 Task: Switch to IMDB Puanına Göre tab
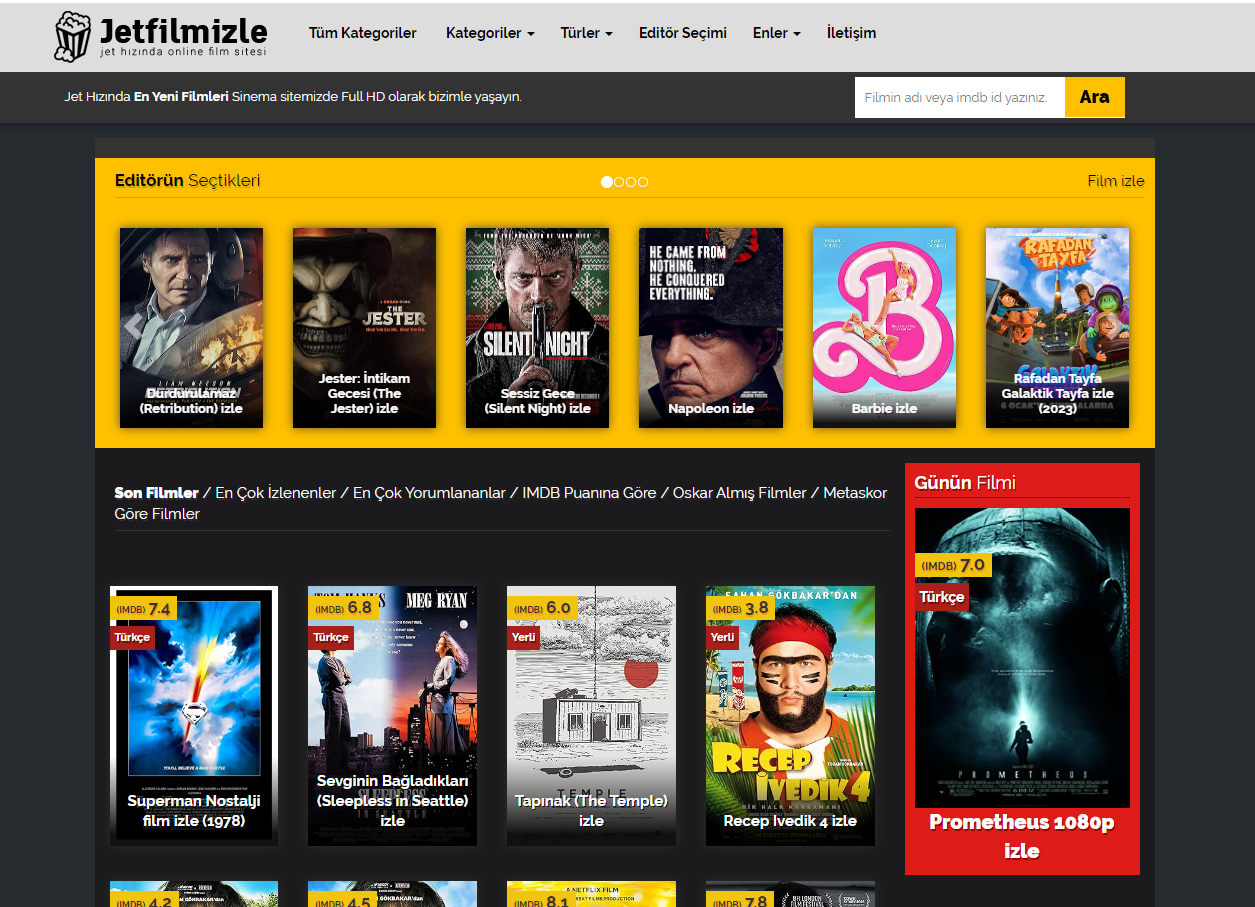589,493
